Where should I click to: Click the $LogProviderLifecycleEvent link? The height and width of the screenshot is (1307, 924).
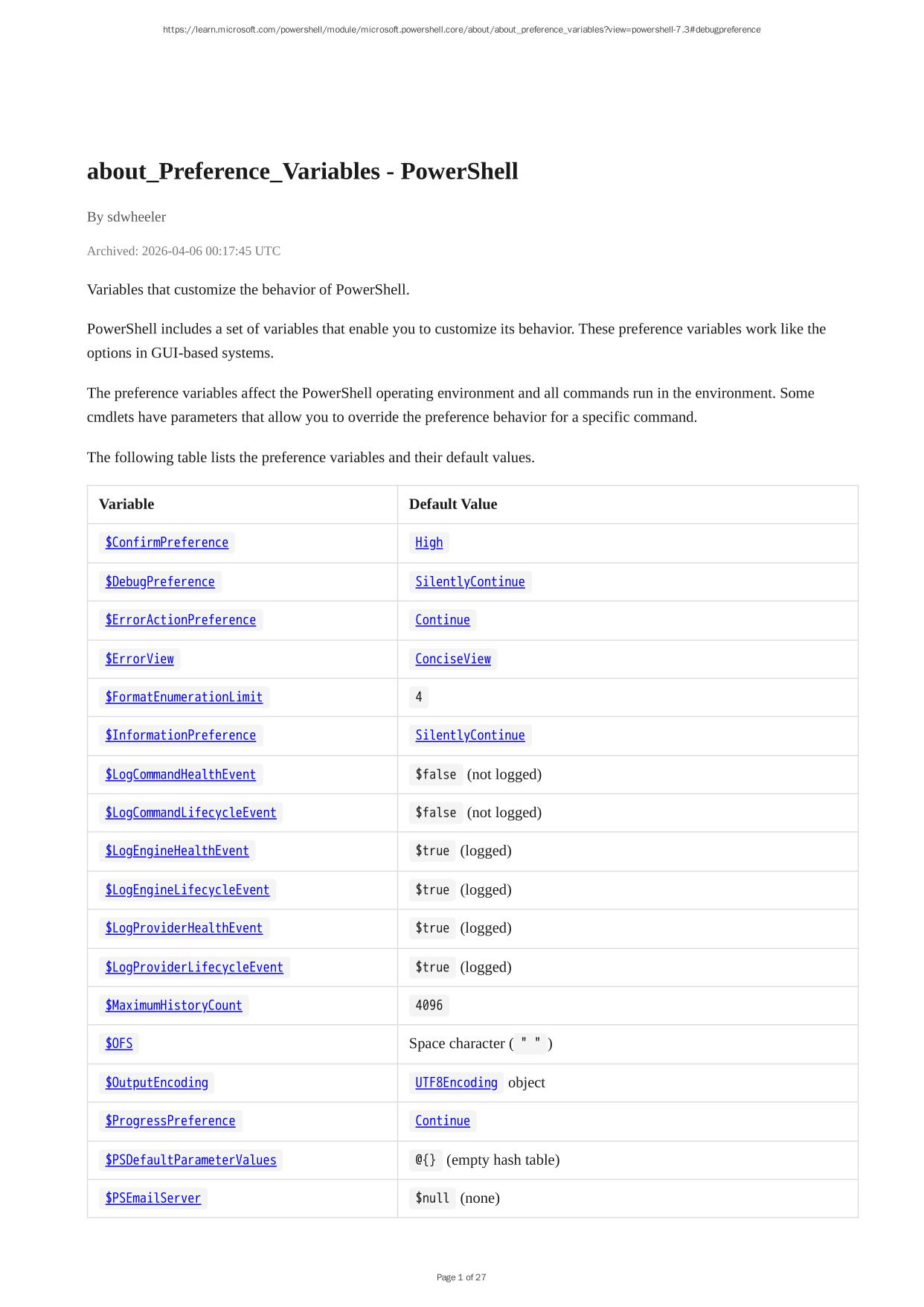pyautogui.click(x=194, y=967)
